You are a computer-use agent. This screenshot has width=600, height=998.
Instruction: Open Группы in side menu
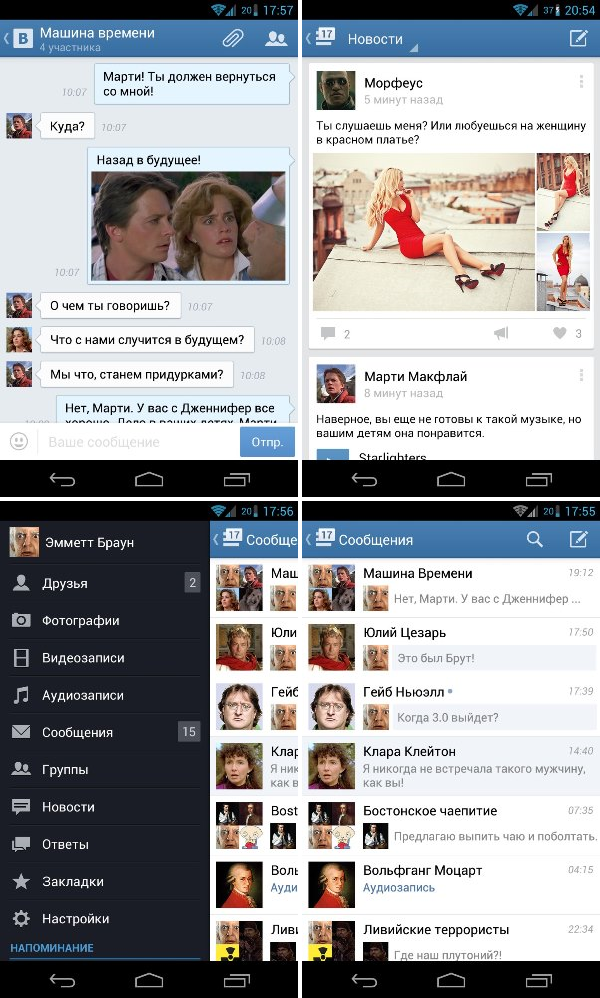pos(105,770)
